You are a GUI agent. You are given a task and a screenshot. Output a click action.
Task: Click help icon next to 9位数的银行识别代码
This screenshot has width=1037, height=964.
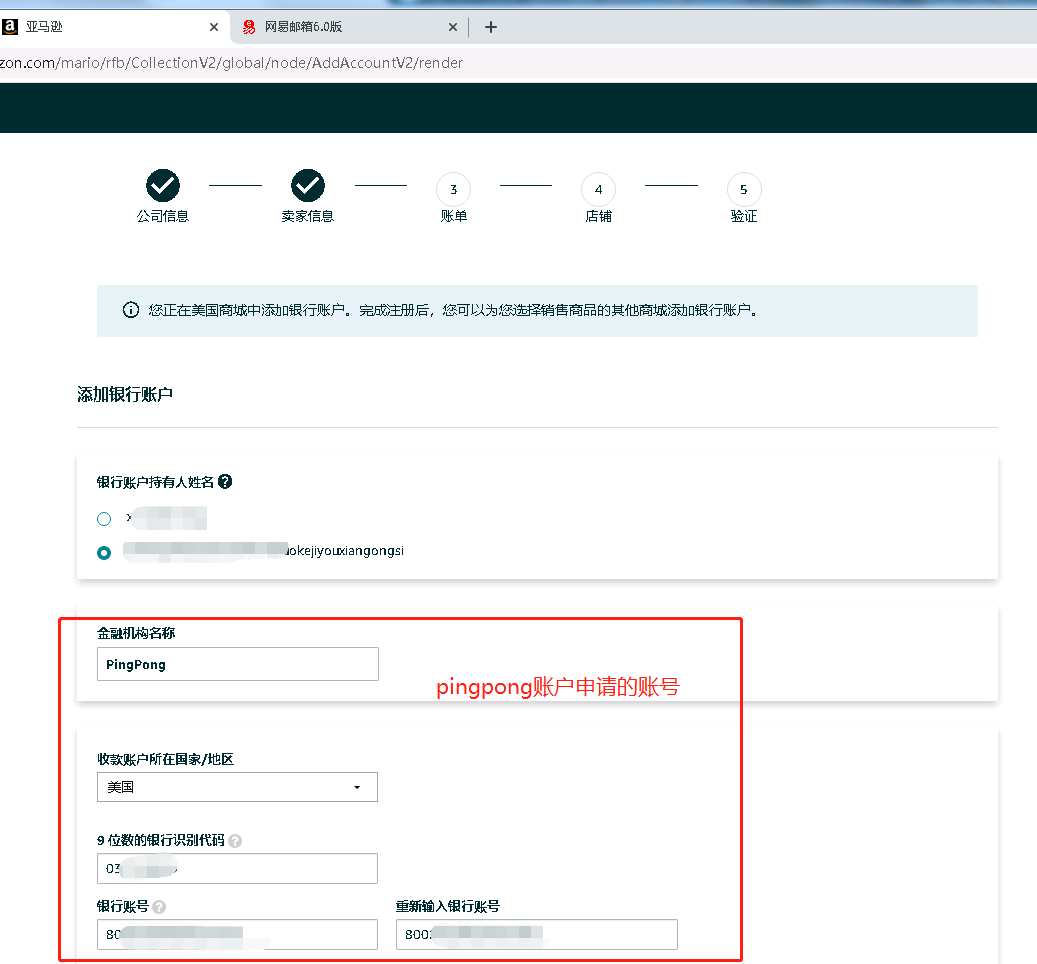pos(235,841)
